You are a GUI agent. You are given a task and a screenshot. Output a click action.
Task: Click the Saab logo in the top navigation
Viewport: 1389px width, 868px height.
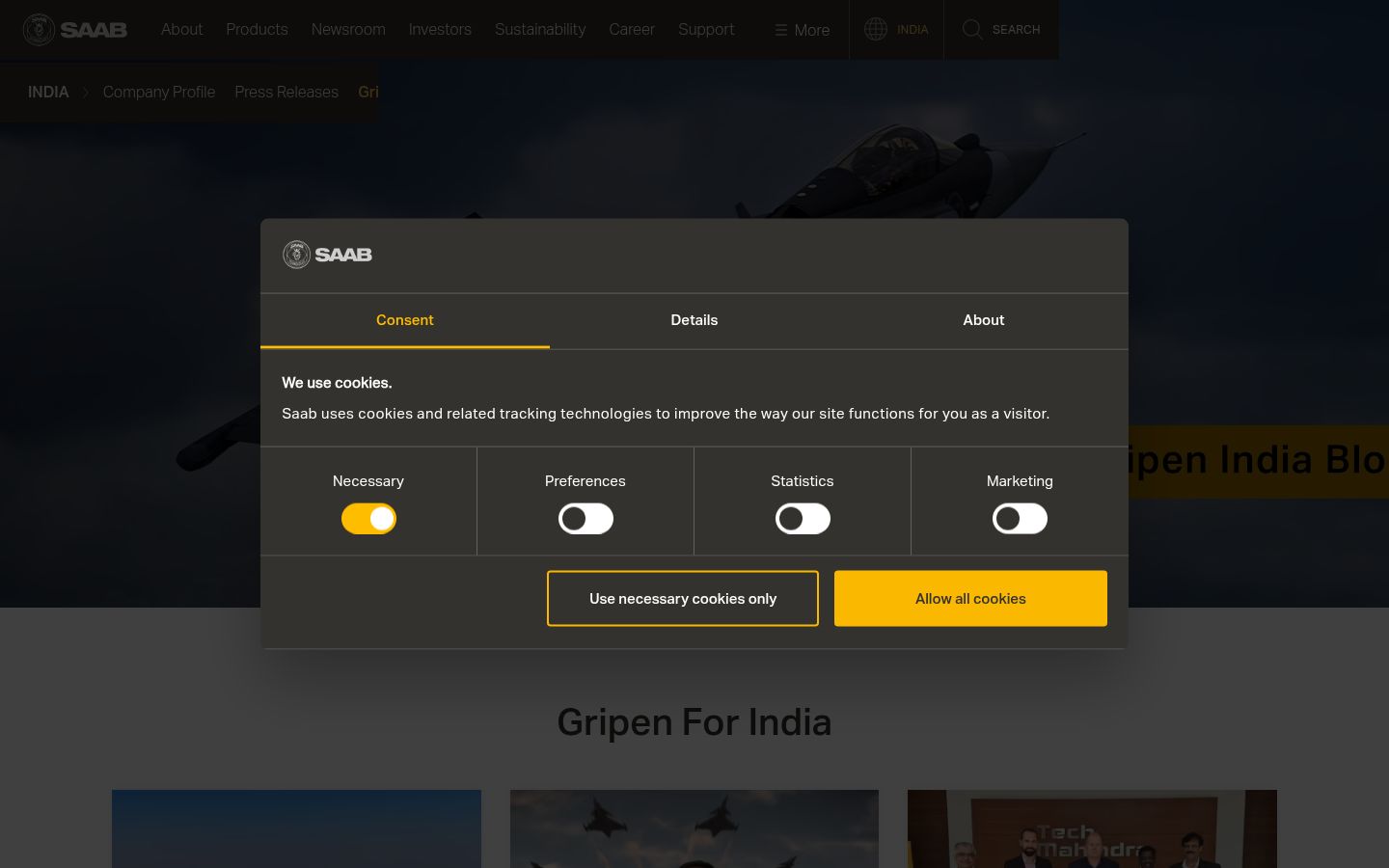75,30
